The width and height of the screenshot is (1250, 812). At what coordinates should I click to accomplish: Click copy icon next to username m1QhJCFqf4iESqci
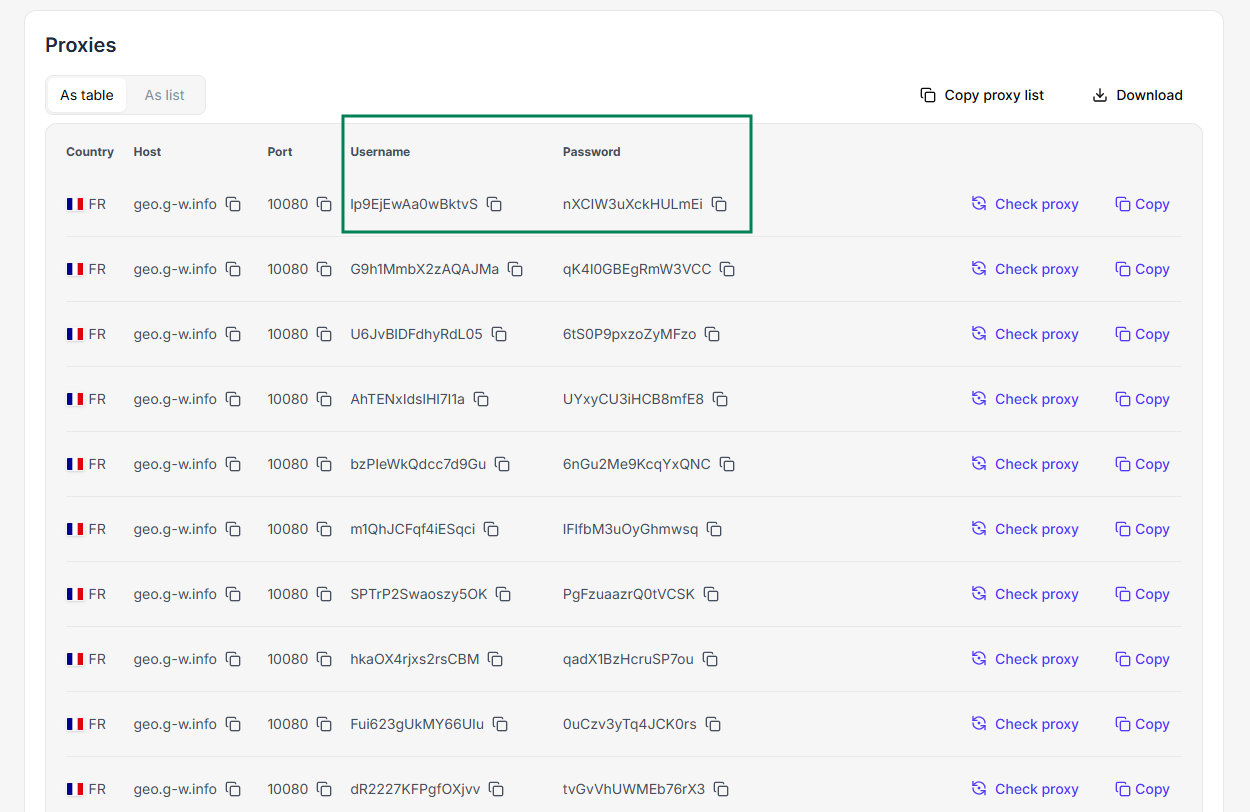pyautogui.click(x=491, y=529)
